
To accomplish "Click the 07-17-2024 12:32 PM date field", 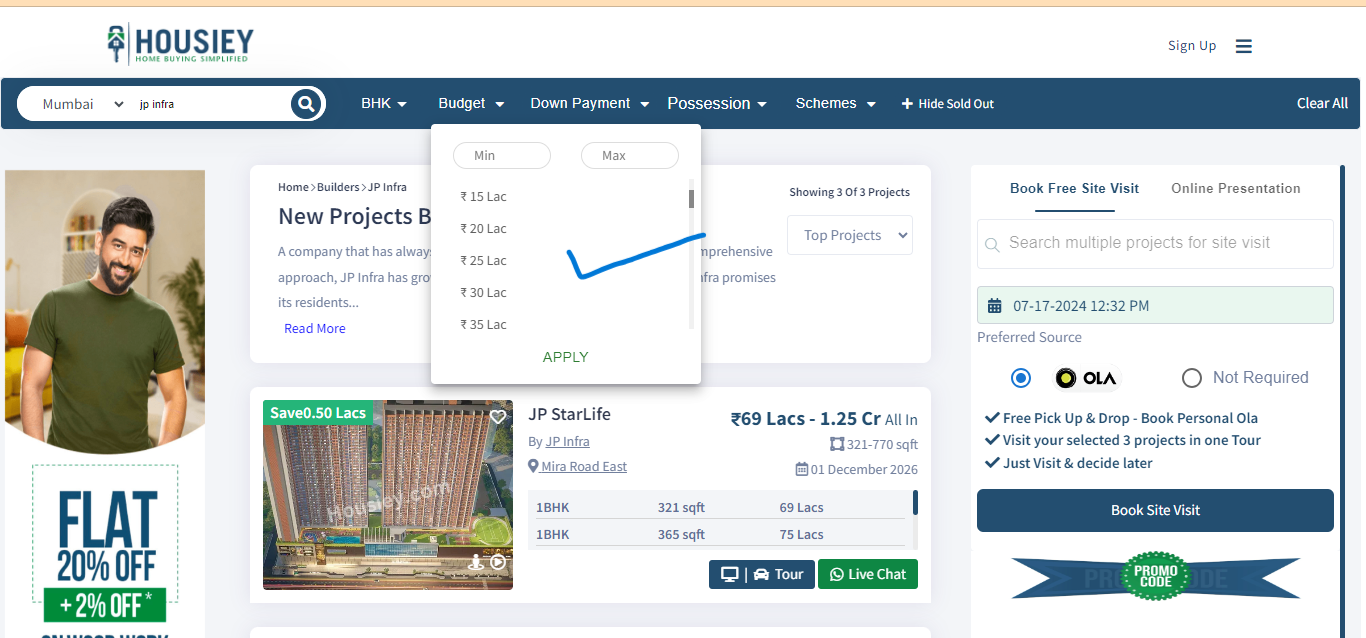I will coord(1155,306).
